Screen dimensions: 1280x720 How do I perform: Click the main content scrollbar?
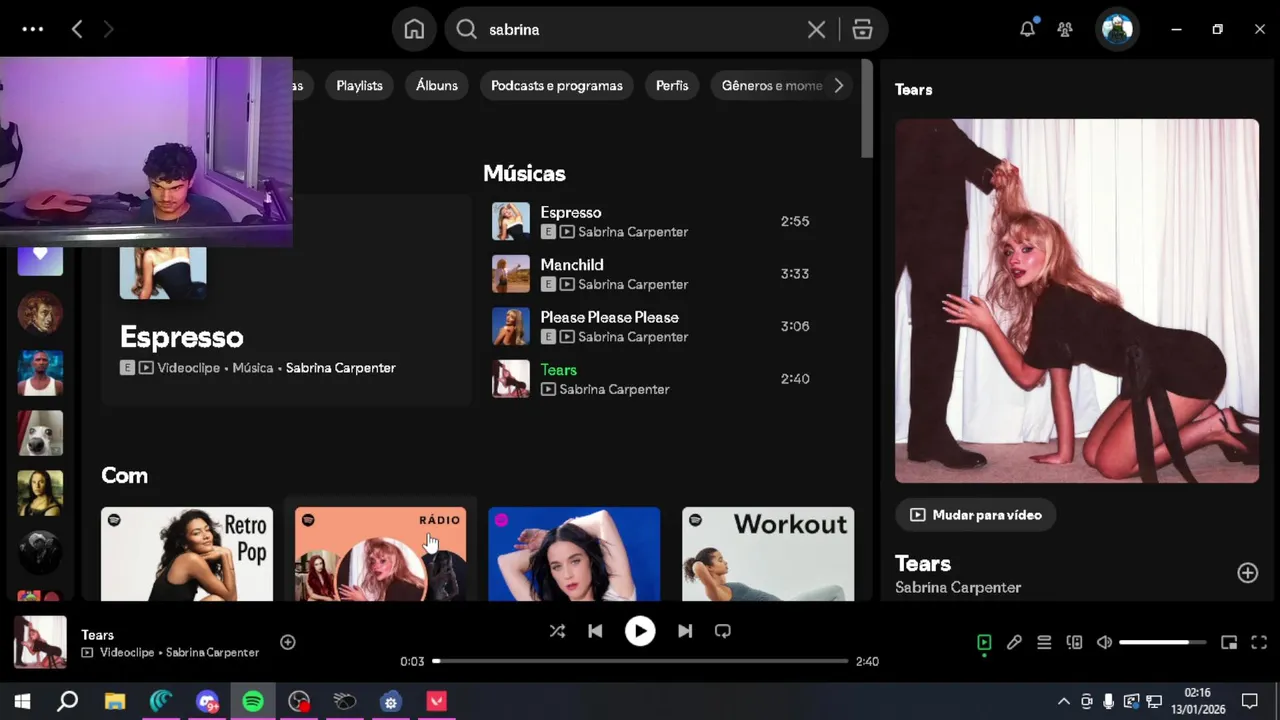pyautogui.click(x=866, y=110)
